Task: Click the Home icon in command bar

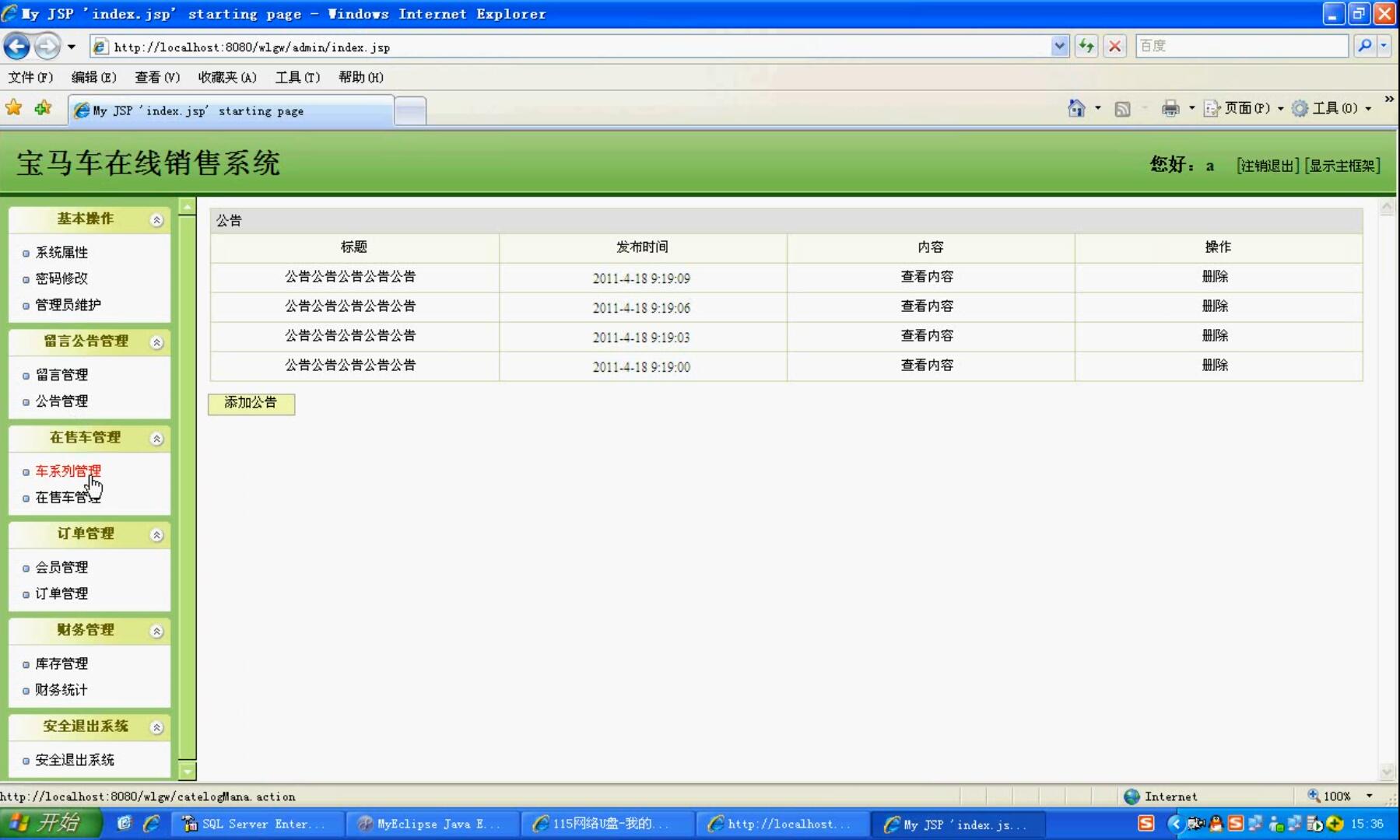Action: tap(1076, 108)
